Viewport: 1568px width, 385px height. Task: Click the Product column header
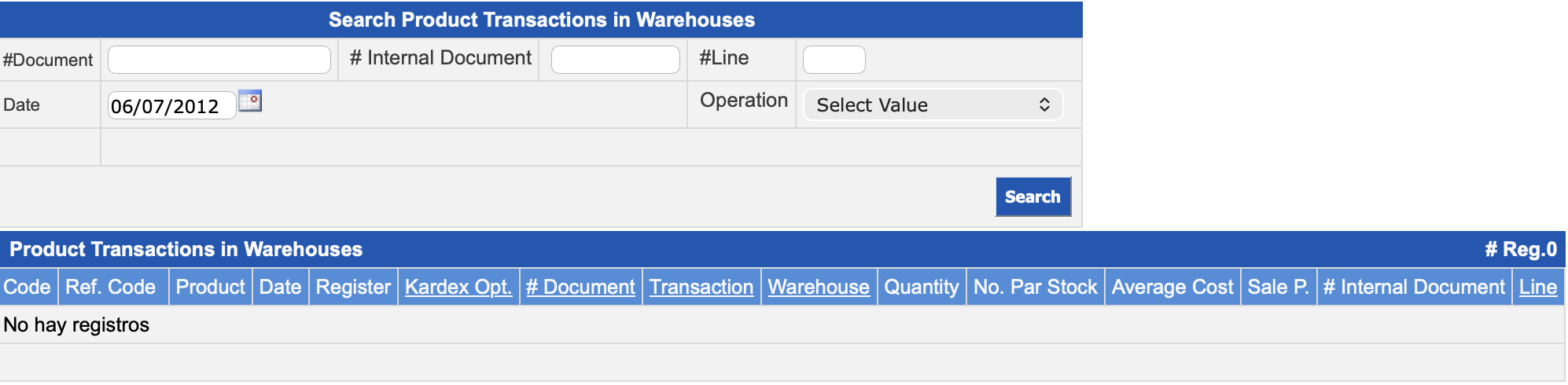[211, 288]
